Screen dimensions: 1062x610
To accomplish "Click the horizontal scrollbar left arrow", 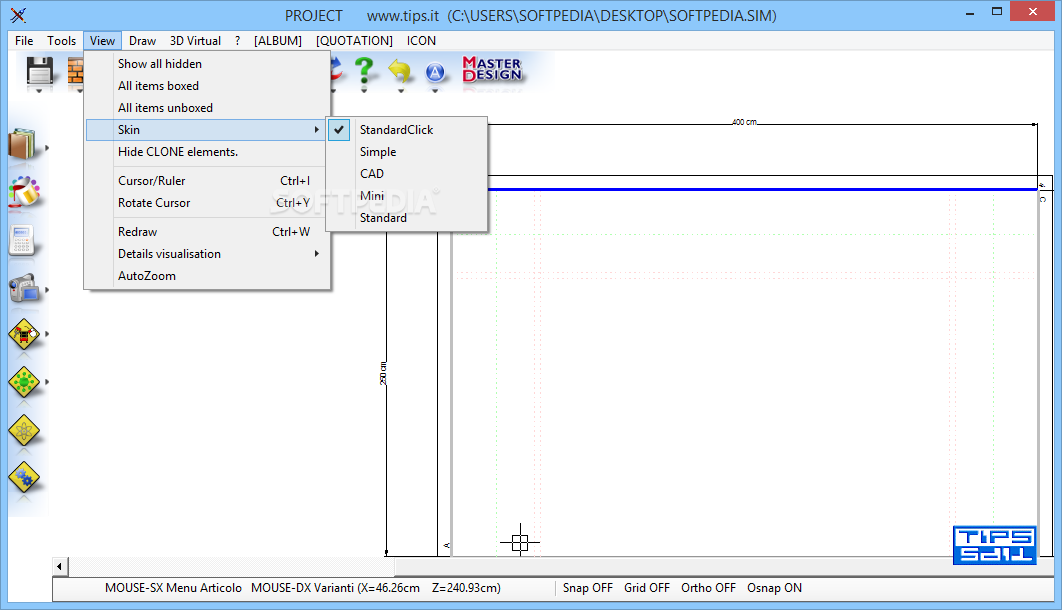I will 60,566.
